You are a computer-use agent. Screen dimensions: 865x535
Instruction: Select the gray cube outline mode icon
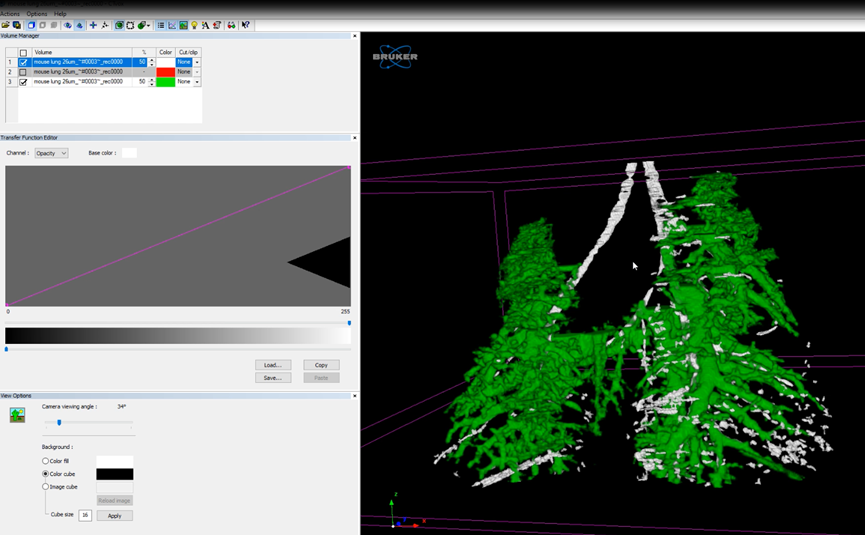(42, 25)
